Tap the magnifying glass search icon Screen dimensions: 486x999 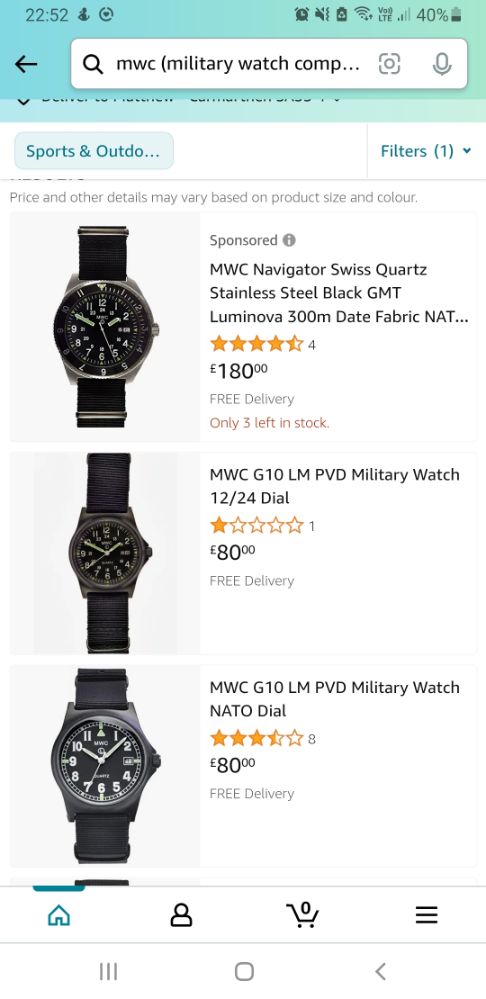click(x=93, y=64)
